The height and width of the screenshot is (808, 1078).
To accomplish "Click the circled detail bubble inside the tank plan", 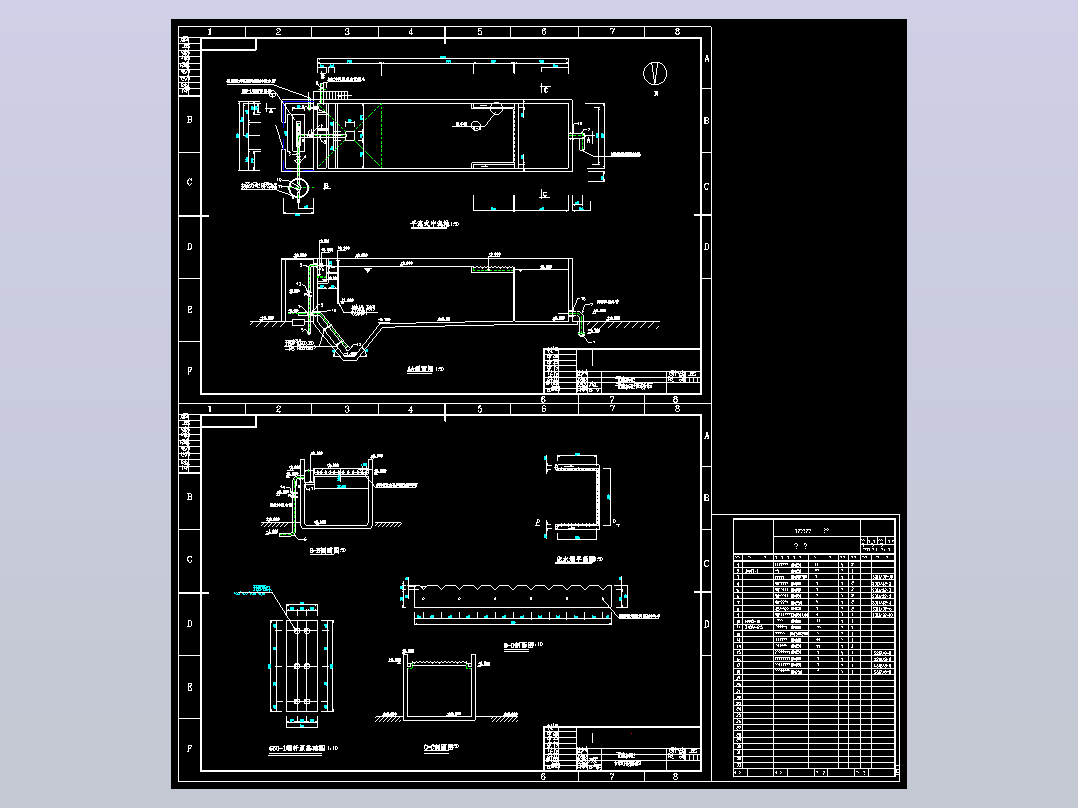I will point(477,125).
